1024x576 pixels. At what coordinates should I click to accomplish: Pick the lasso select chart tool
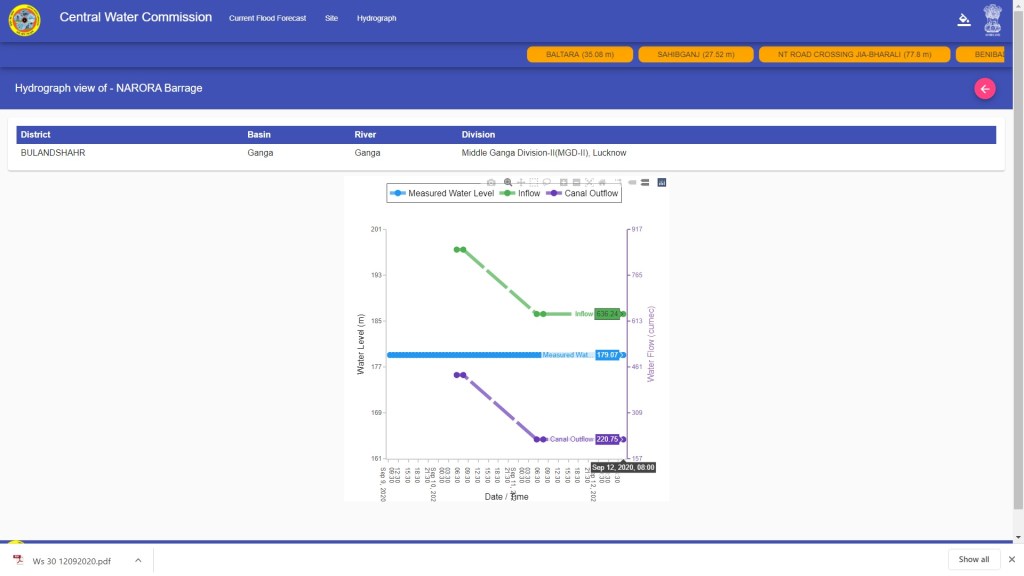[547, 182]
